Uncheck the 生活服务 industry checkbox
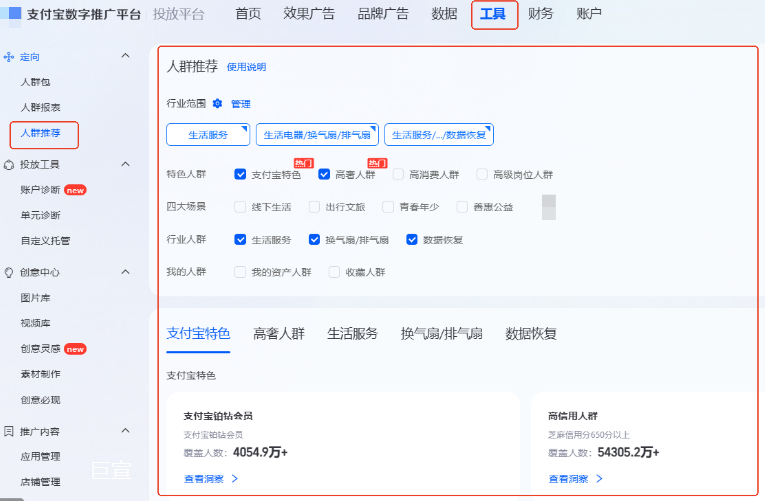765x501 pixels. (x=240, y=240)
